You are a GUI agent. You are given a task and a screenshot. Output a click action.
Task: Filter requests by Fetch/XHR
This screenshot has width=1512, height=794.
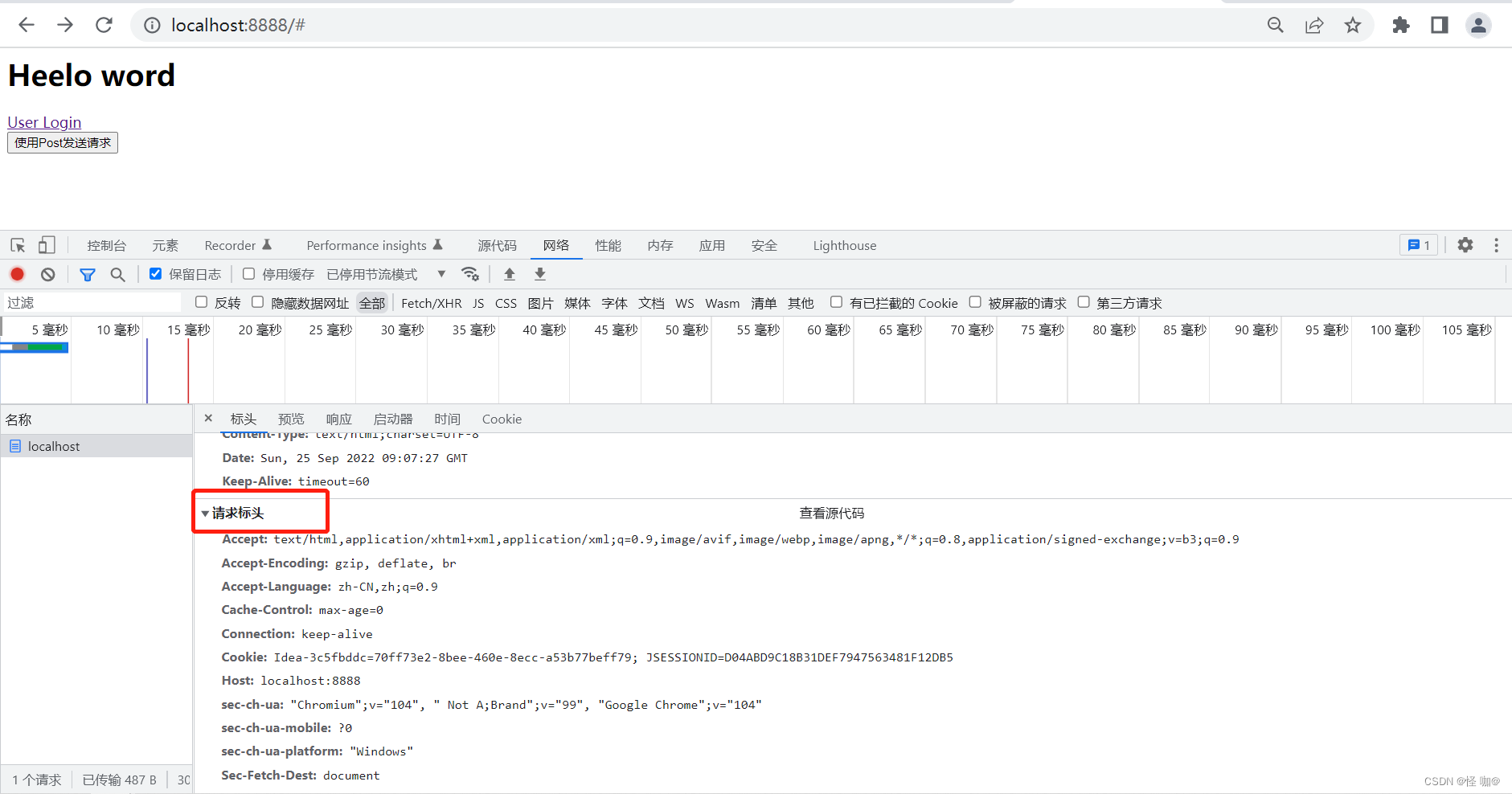point(432,303)
